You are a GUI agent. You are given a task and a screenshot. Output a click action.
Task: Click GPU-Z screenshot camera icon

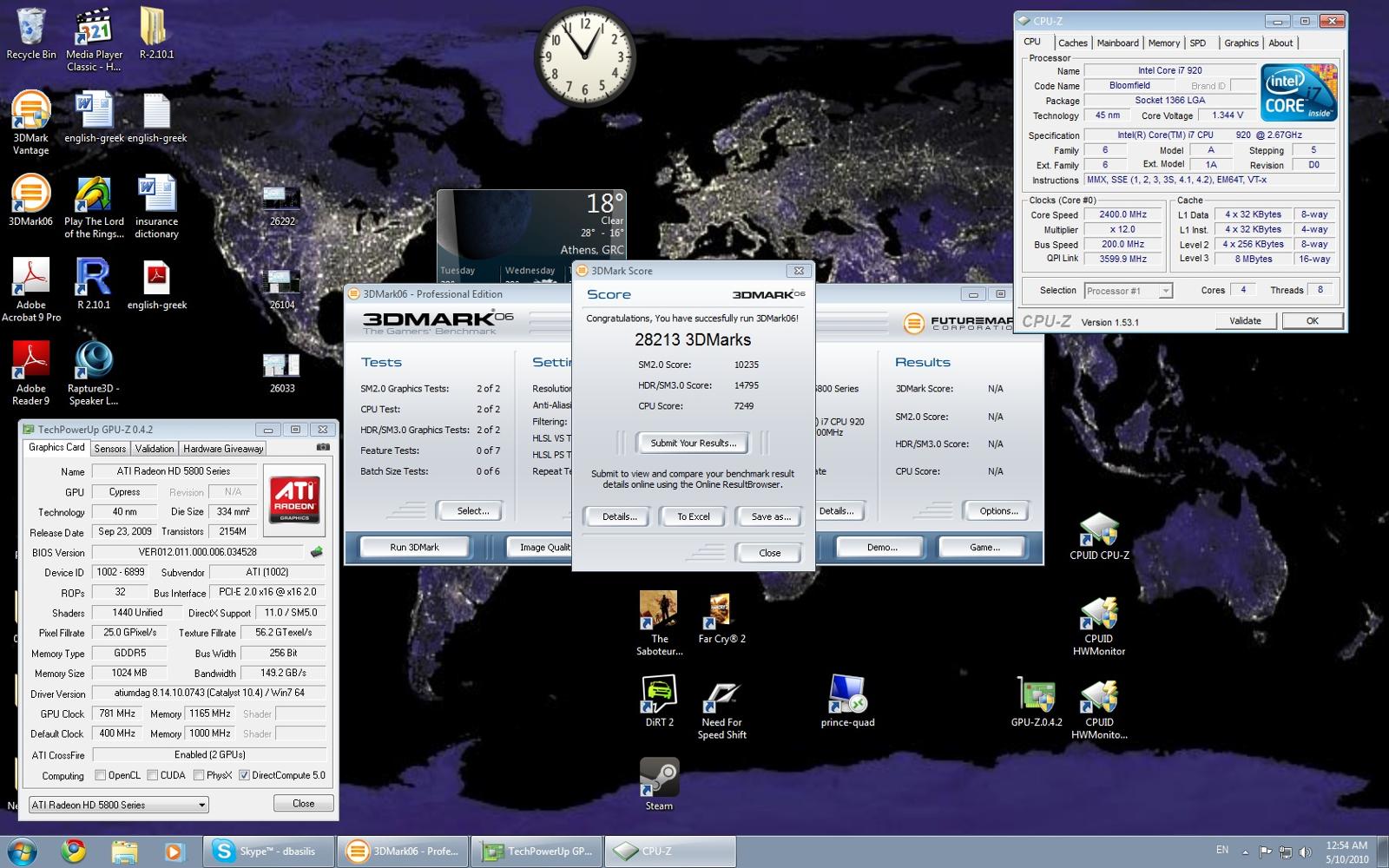[x=323, y=447]
